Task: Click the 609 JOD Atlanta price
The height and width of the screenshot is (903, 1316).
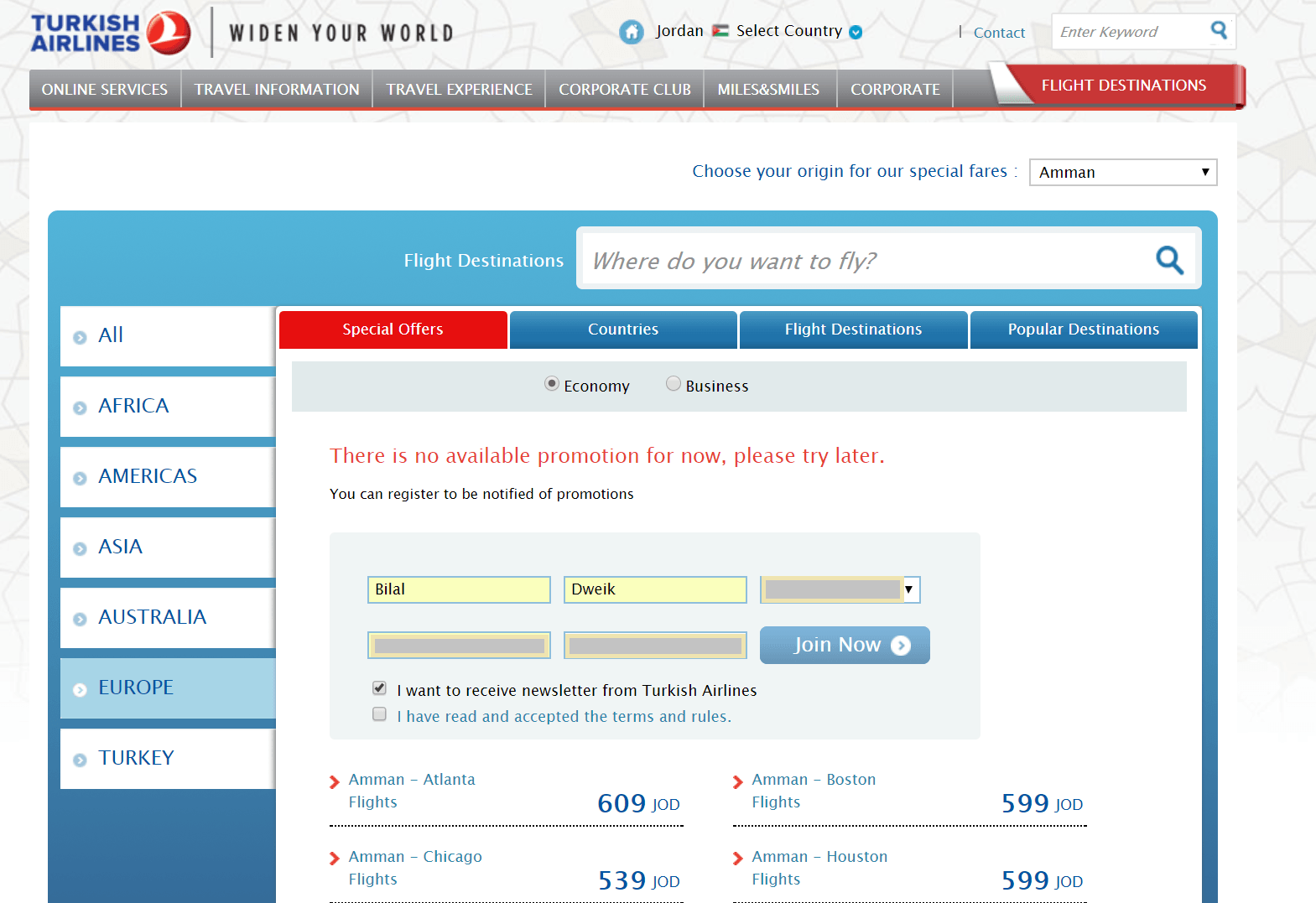Action: [638, 803]
